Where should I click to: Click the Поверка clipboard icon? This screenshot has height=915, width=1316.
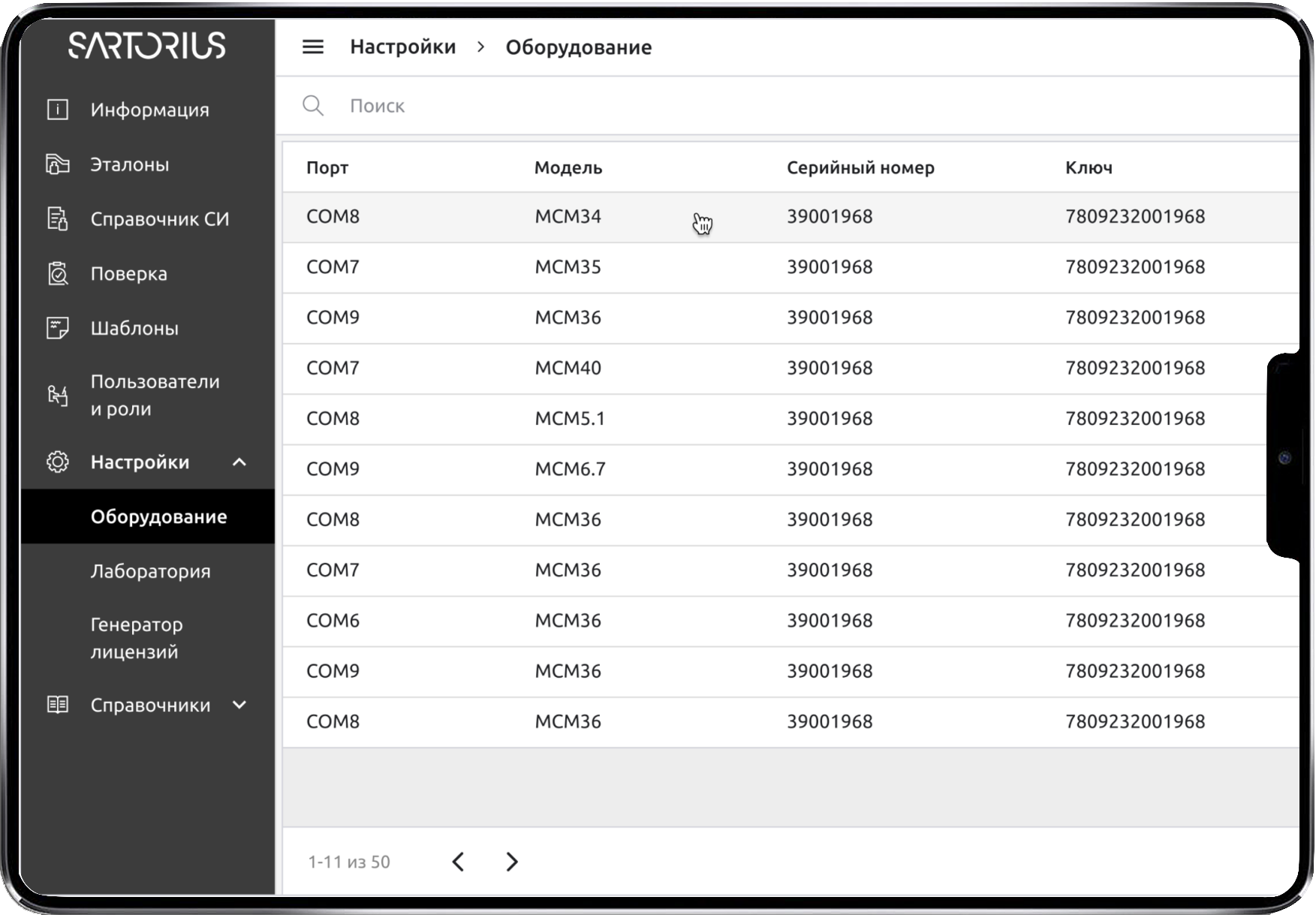[58, 274]
